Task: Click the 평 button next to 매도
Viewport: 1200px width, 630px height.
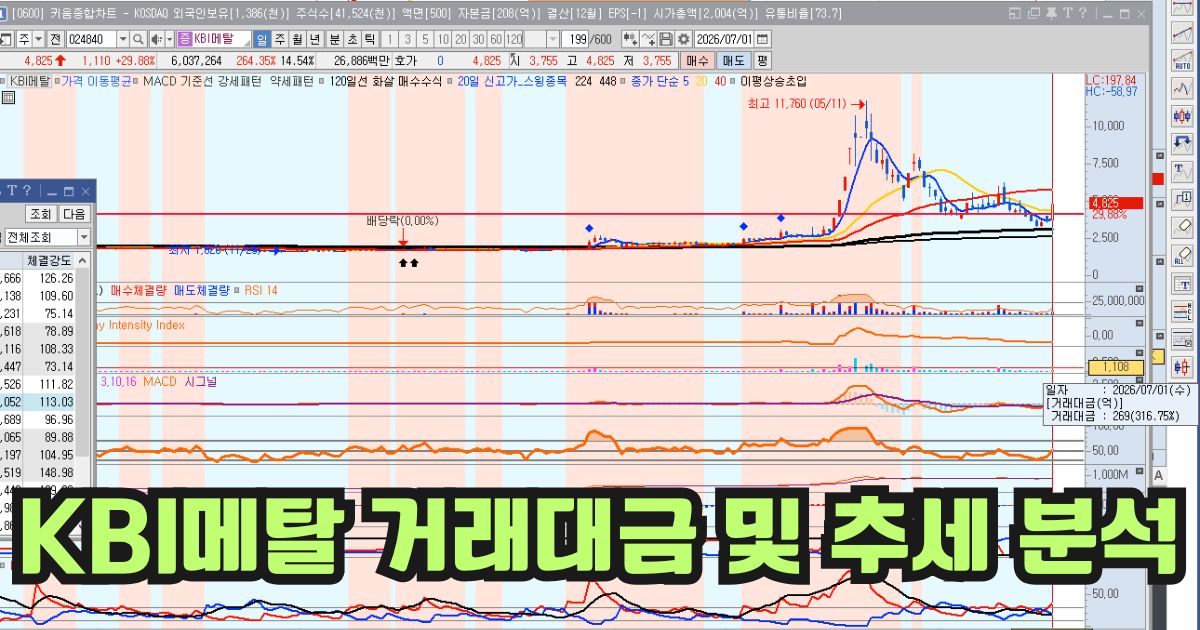Action: (762, 60)
